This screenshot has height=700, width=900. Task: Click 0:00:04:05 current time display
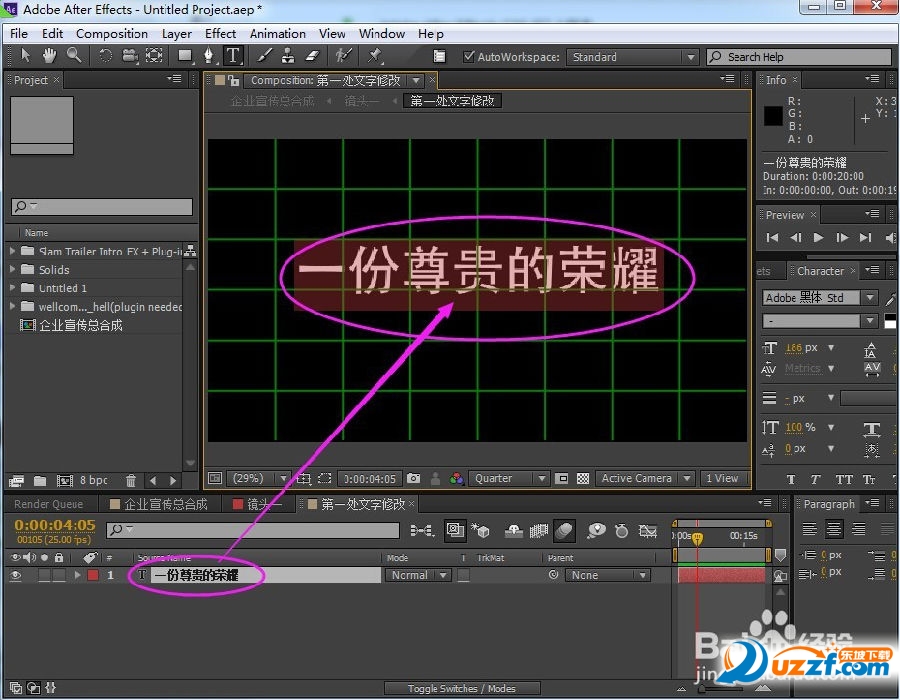(55, 525)
